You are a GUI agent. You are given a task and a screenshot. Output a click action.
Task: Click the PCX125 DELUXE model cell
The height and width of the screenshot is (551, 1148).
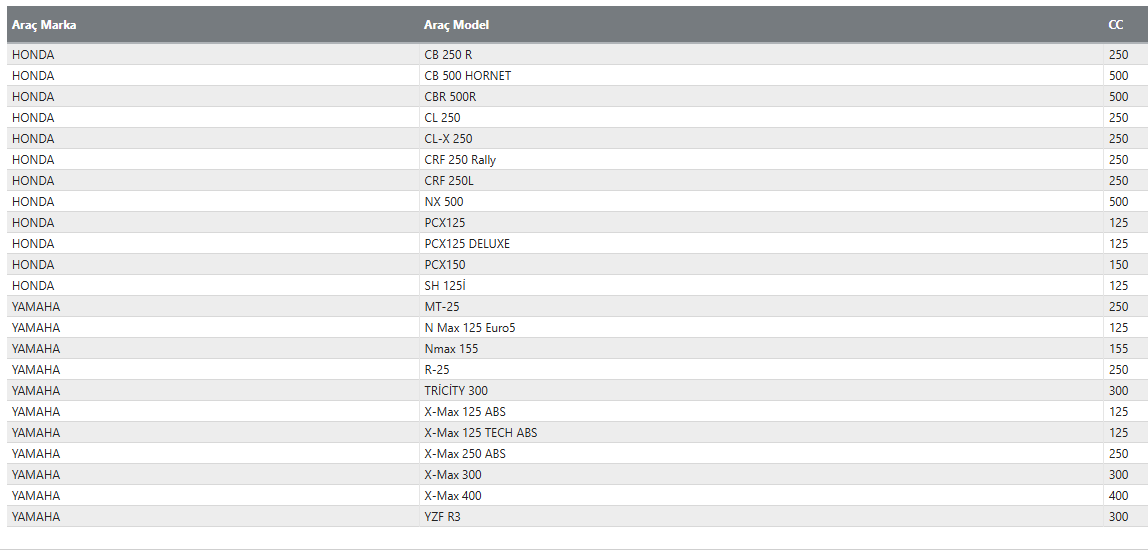click(467, 244)
